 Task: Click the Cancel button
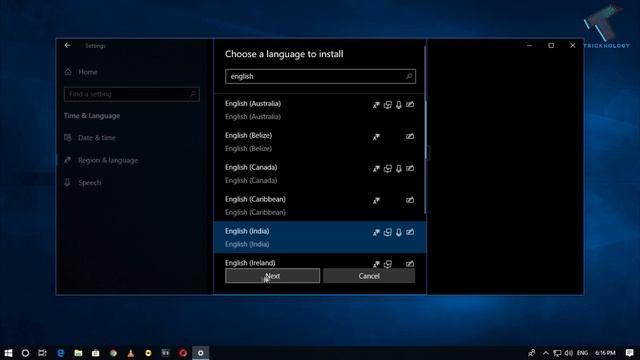(369, 276)
